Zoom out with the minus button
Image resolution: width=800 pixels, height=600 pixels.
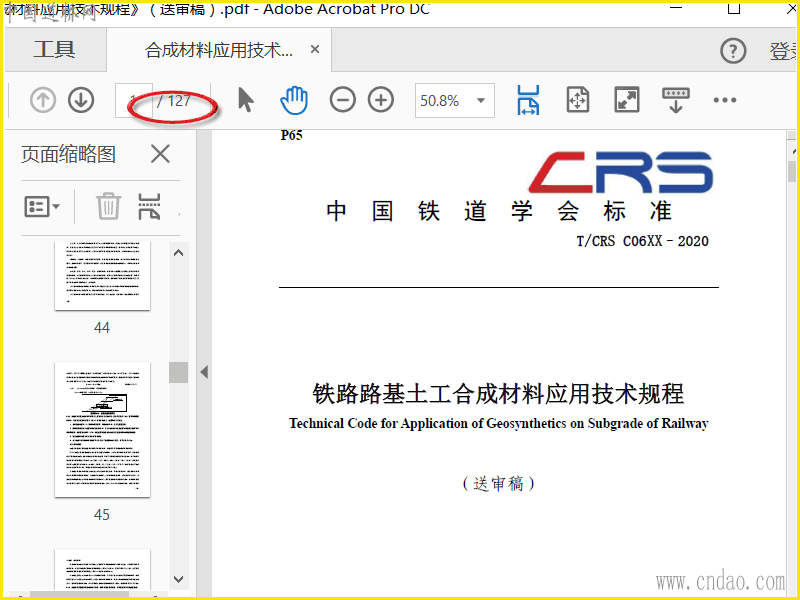pyautogui.click(x=342, y=100)
